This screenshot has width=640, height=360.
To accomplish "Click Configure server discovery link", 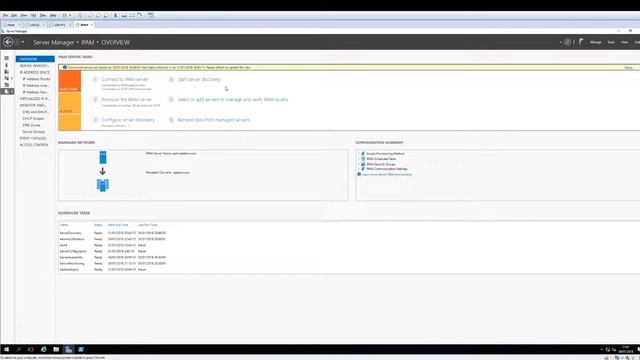I will coord(128,120).
